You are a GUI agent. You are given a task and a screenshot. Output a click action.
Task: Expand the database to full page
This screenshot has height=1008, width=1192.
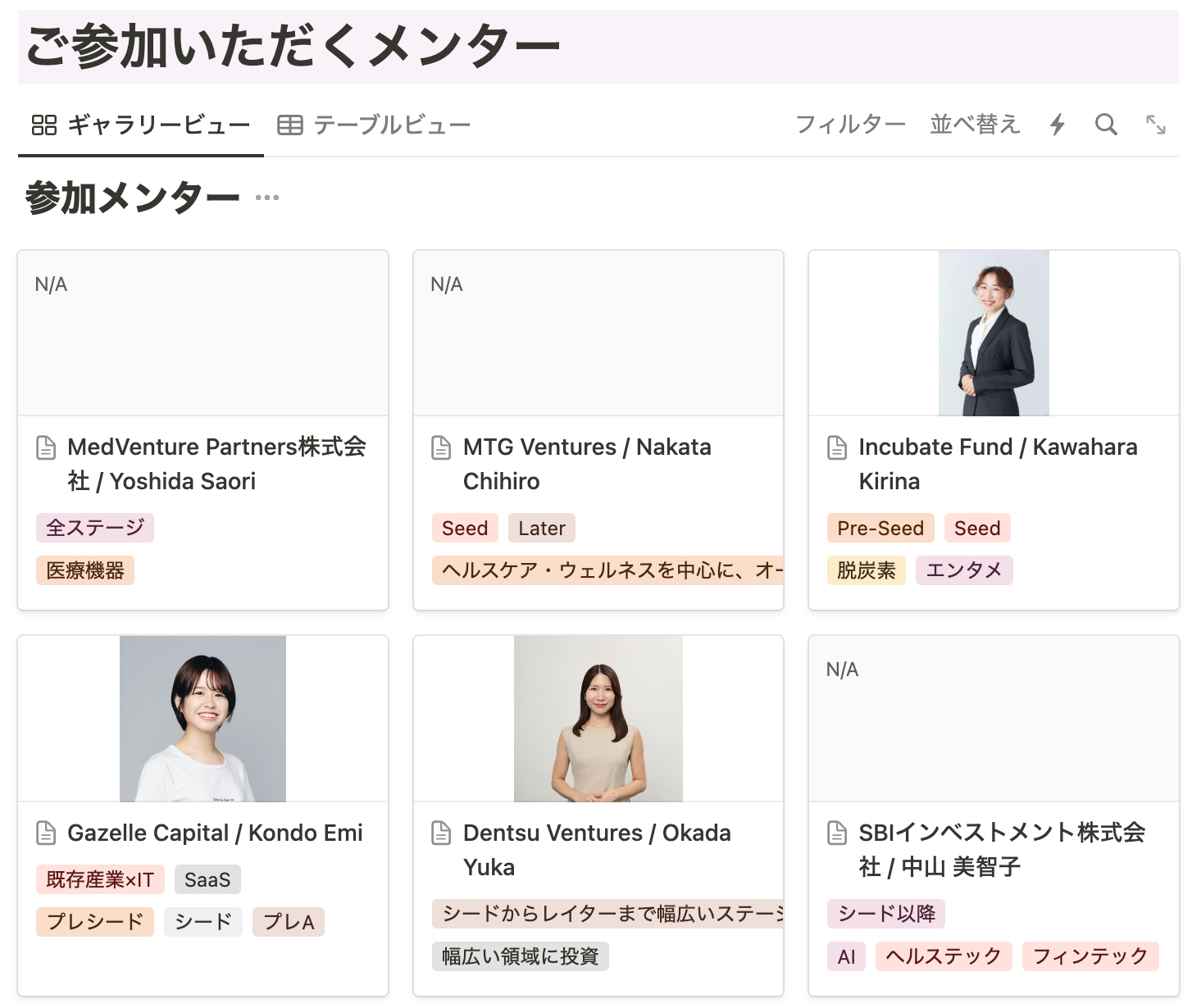[x=1156, y=125]
